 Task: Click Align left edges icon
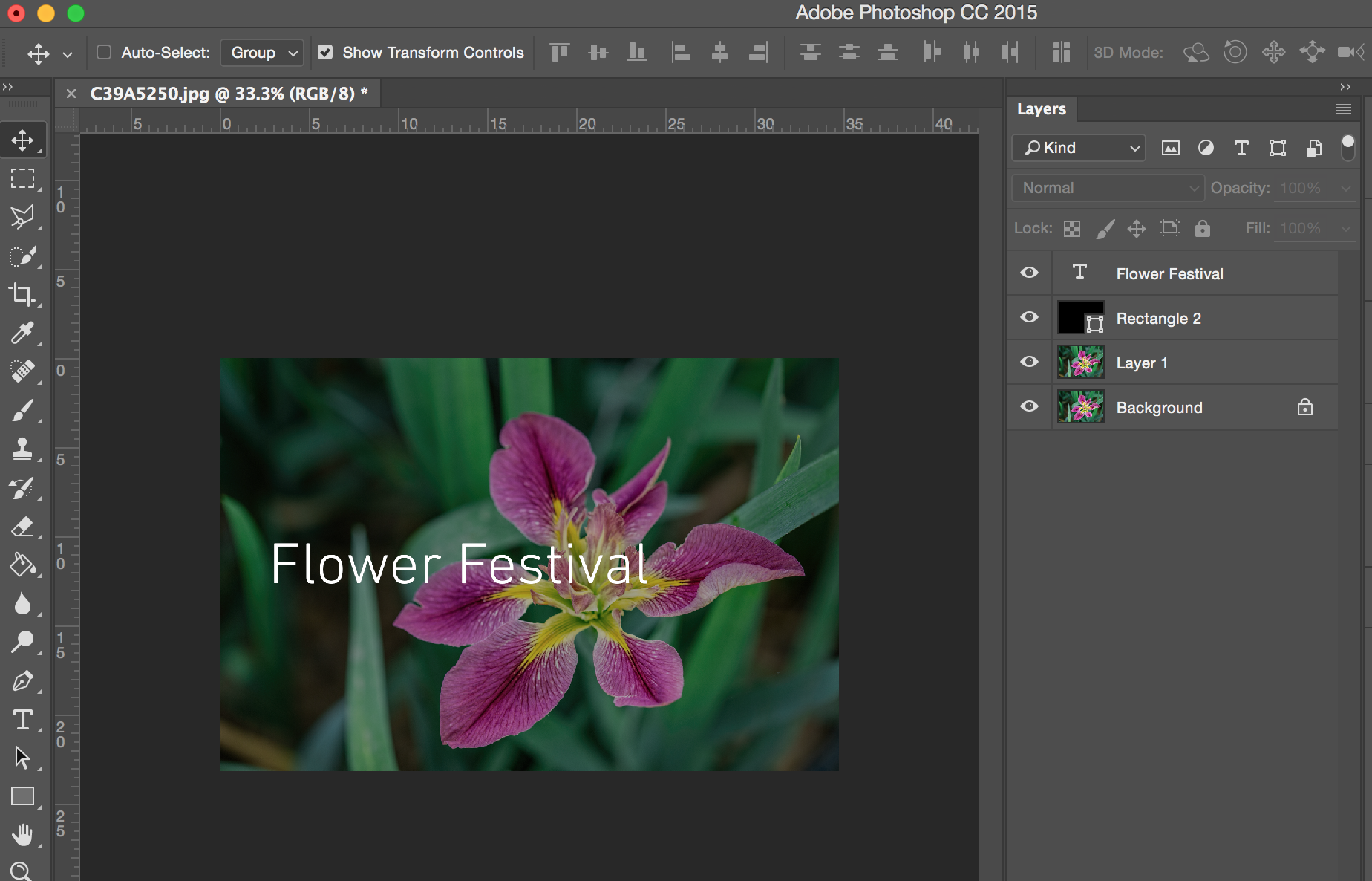coord(681,52)
